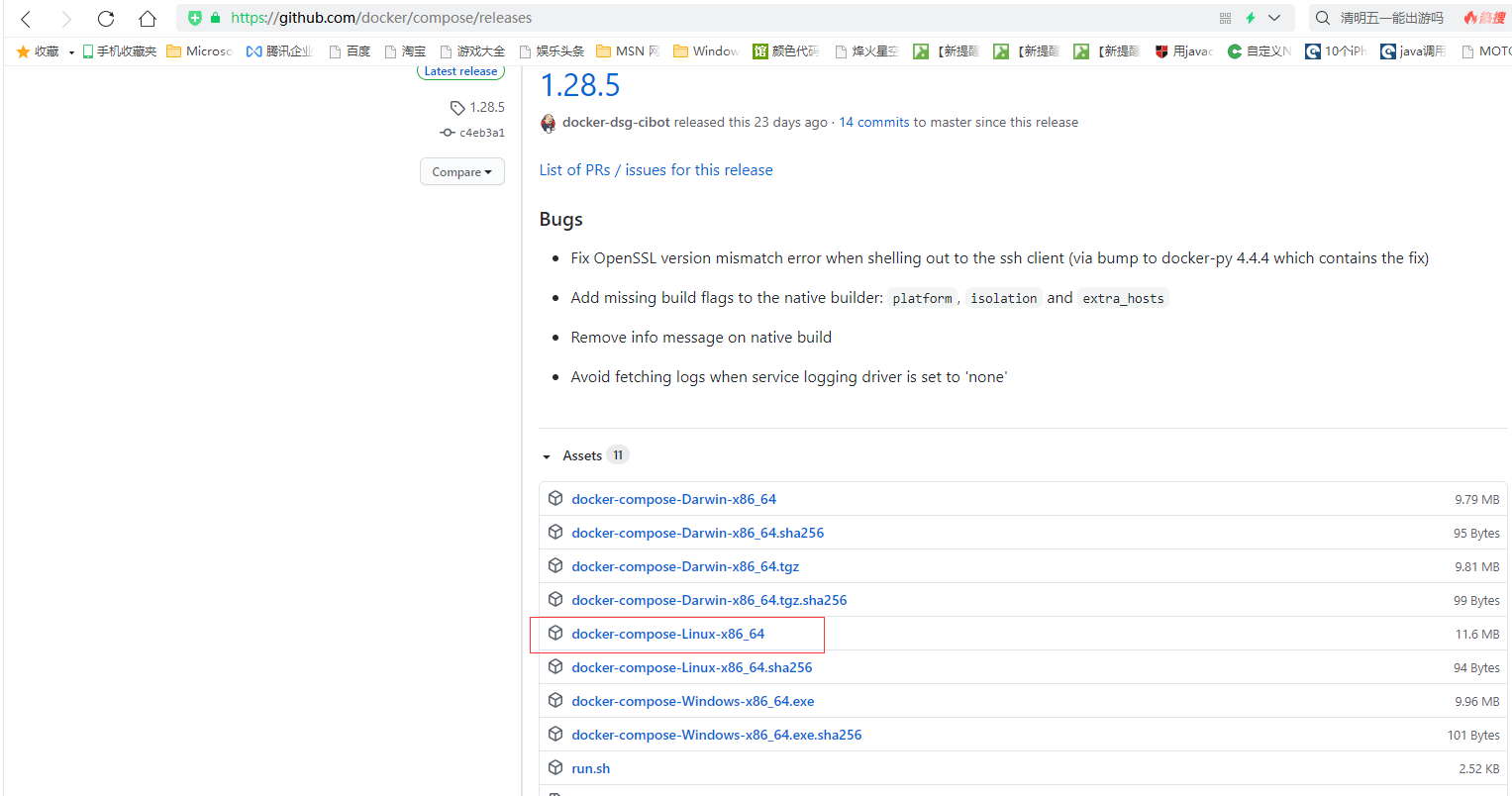Expand the favorites dropdown arrow

(71, 52)
